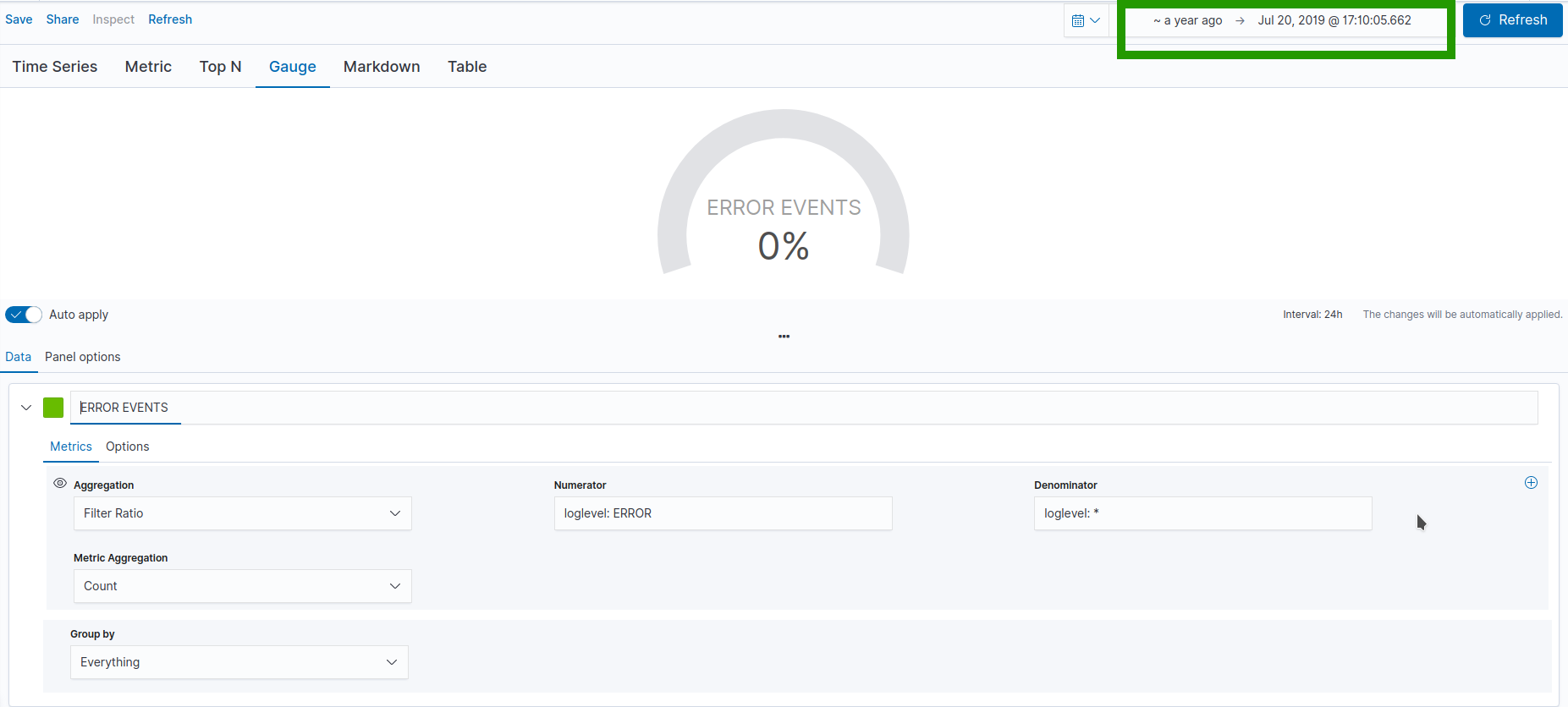1568x707 pixels.
Task: Open the Panel options tab
Action: pyautogui.click(x=83, y=357)
